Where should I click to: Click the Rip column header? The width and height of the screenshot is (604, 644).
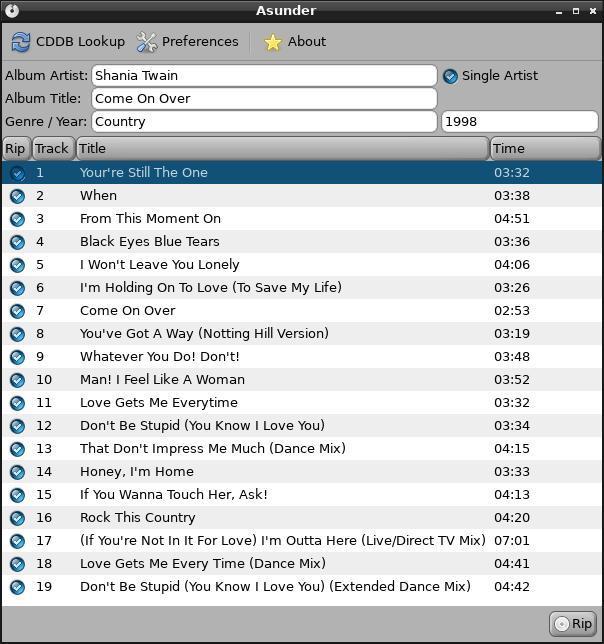16,148
